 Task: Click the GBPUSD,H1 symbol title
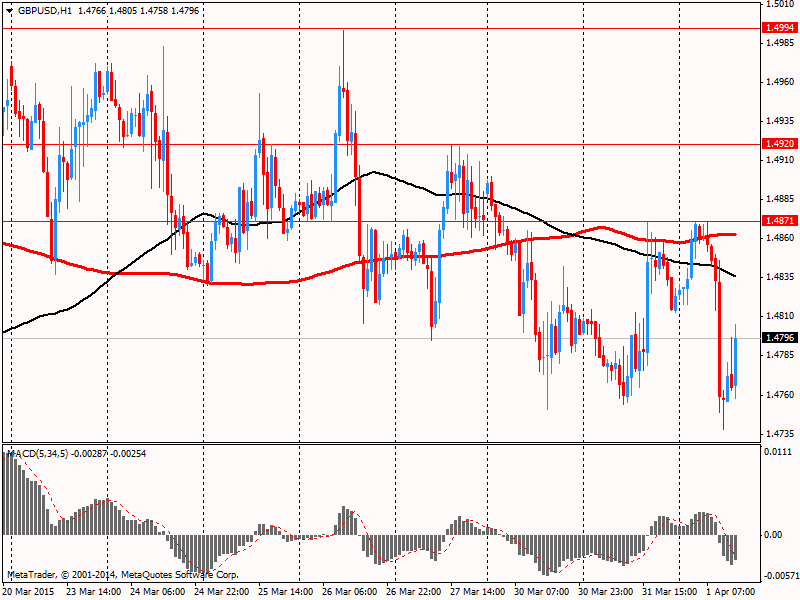click(45, 11)
